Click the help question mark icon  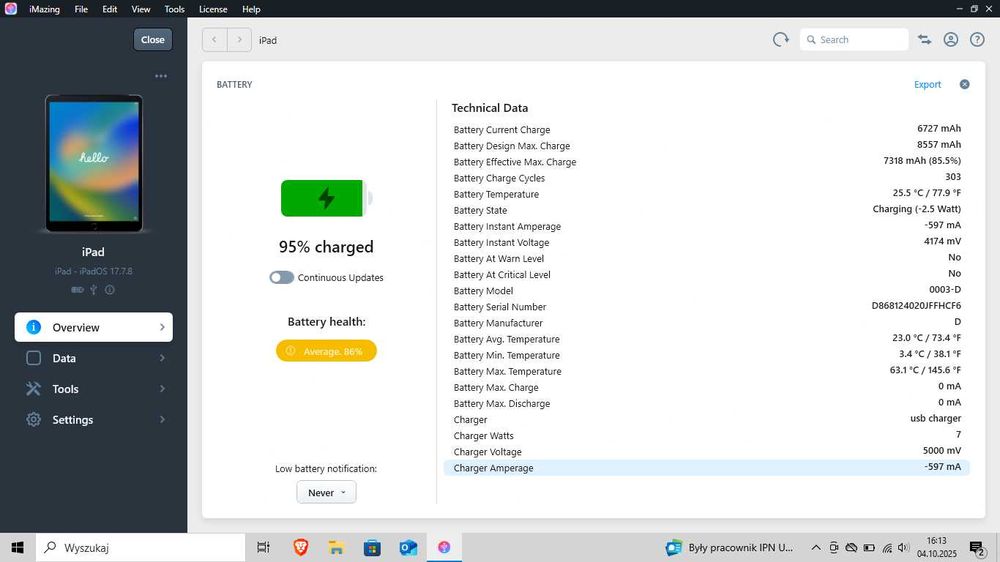[x=977, y=40]
